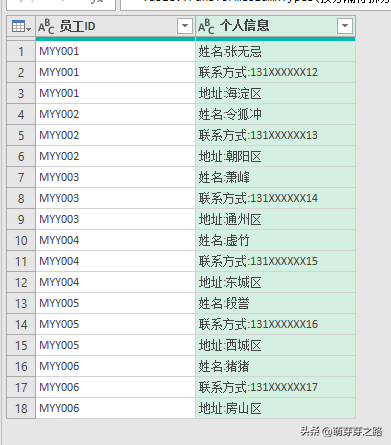Select the MYY006 cell in row 18
This screenshot has height=445, width=391.
click(115, 408)
